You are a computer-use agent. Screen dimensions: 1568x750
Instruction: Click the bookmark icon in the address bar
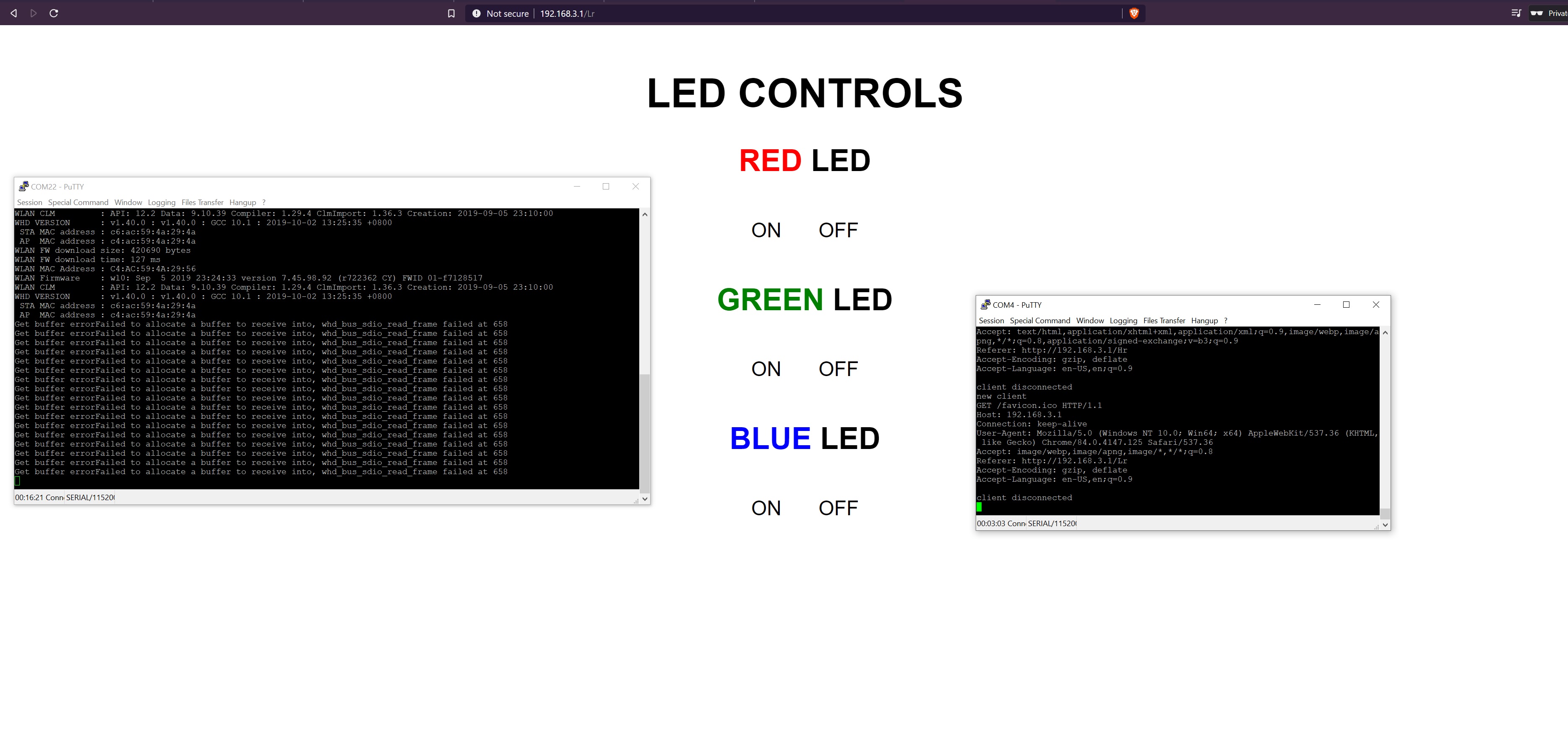click(x=451, y=13)
